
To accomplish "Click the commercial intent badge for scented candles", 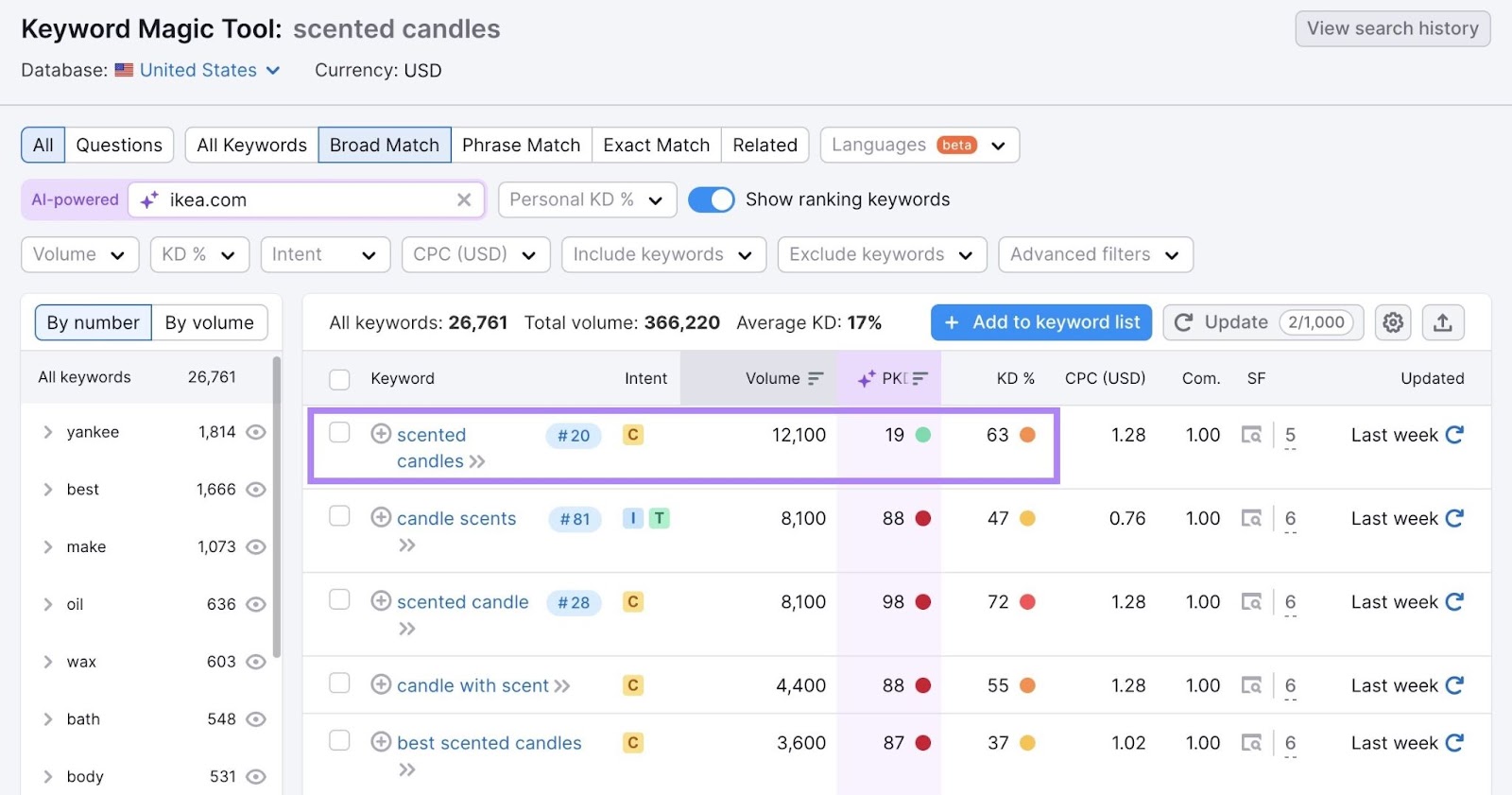I will [633, 435].
